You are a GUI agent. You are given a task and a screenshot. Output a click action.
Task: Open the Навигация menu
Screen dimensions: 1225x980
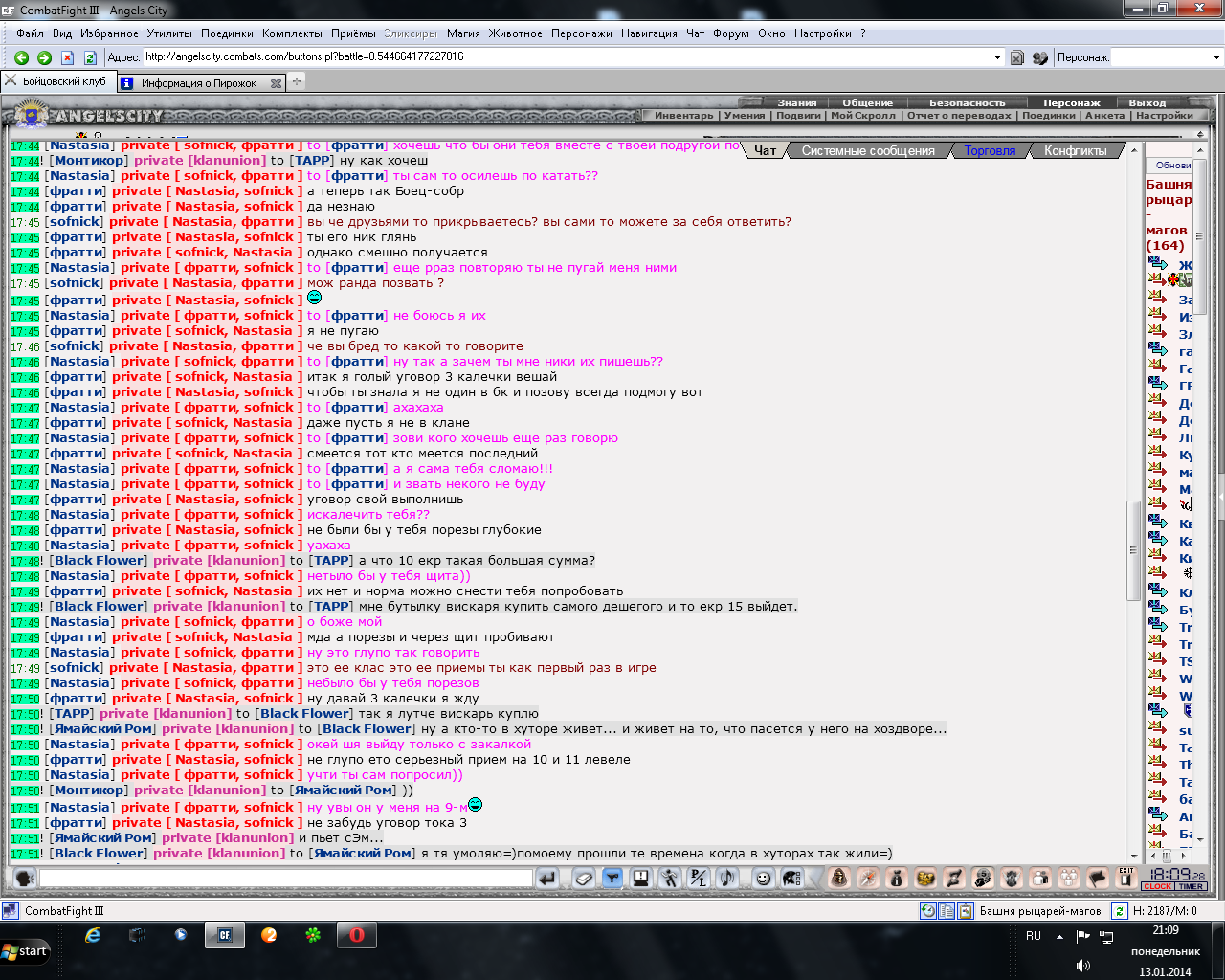click(x=649, y=33)
